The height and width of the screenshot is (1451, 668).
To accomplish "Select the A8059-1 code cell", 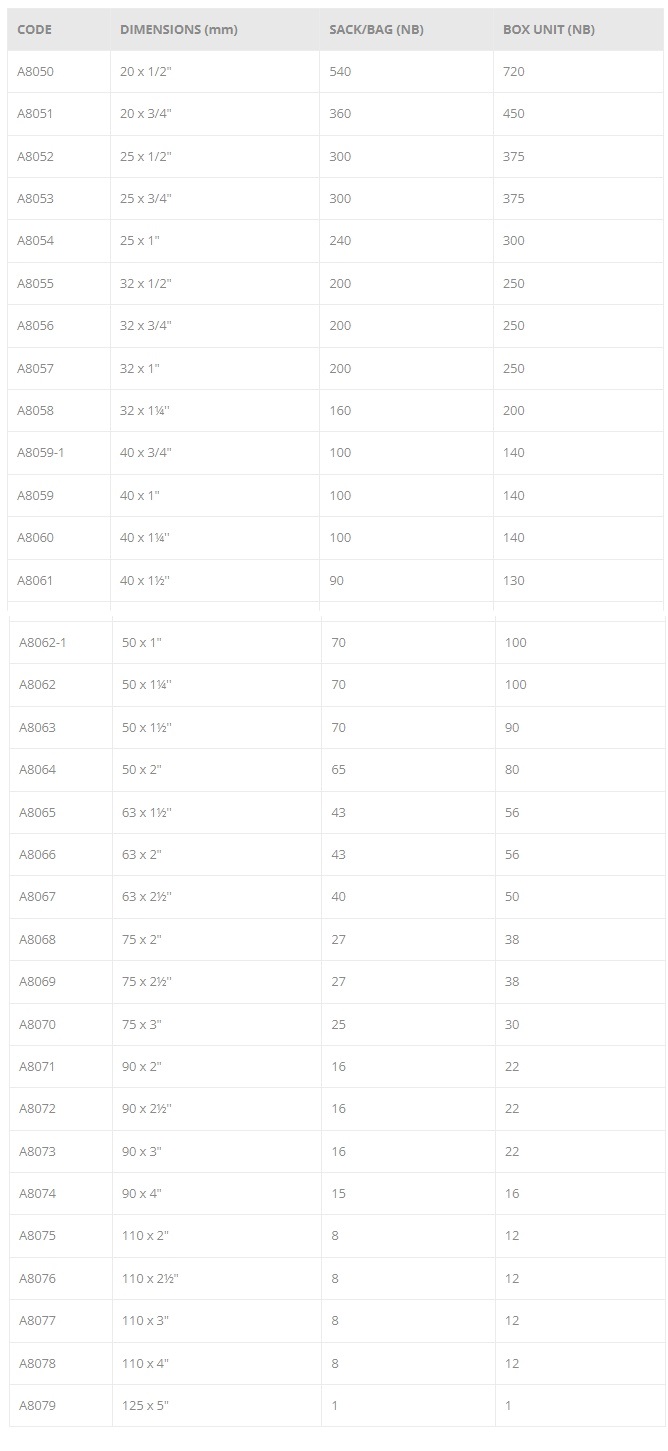I will (x=41, y=453).
